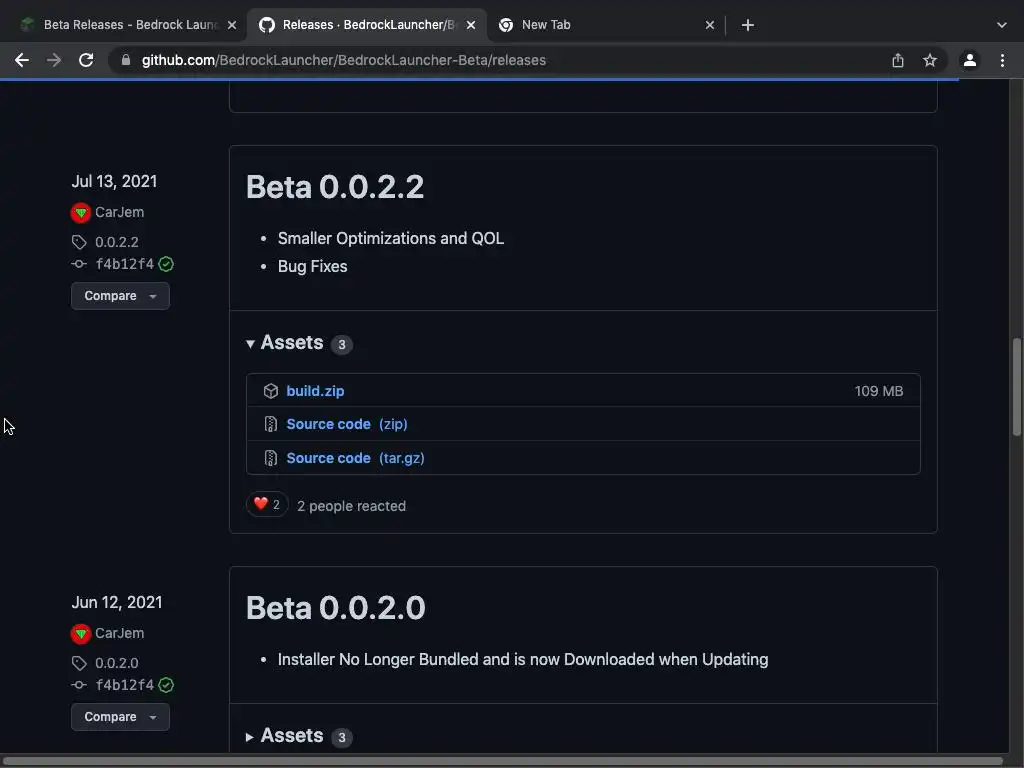Viewport: 1024px width, 768px height.
Task: Open Chrome three-dot menu
Action: click(1002, 60)
